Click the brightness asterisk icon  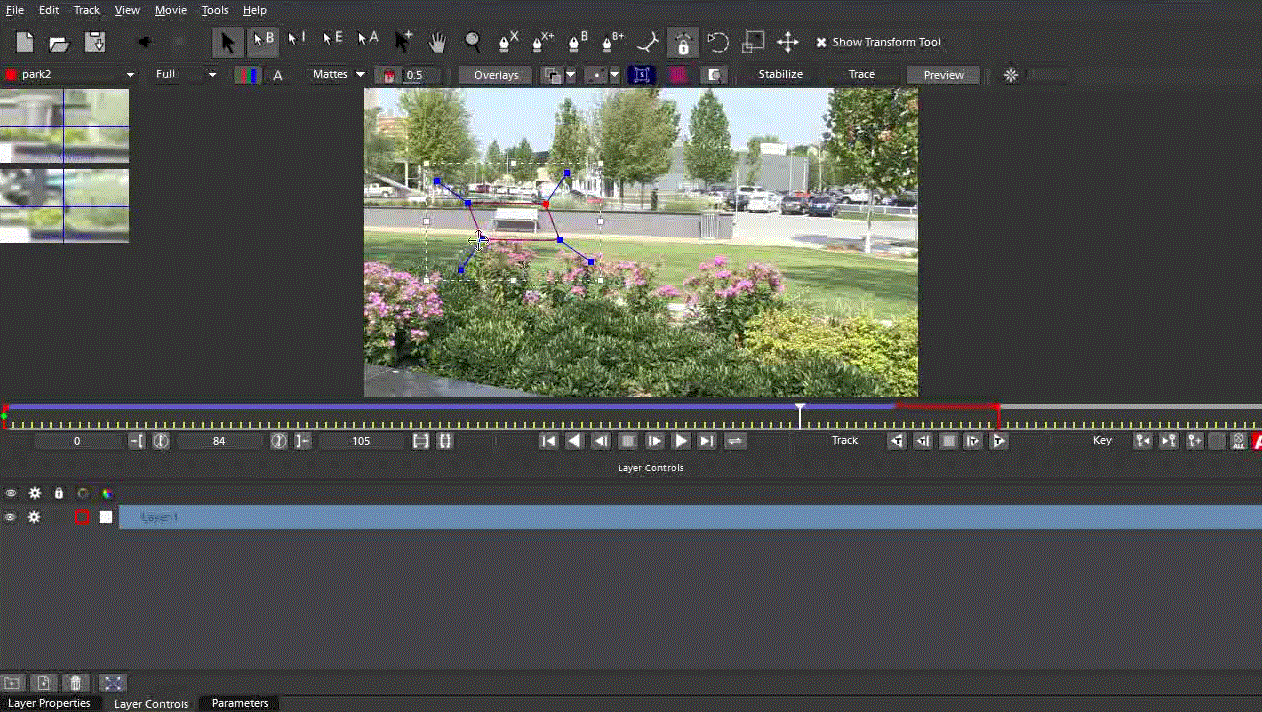pyautogui.click(x=1011, y=75)
